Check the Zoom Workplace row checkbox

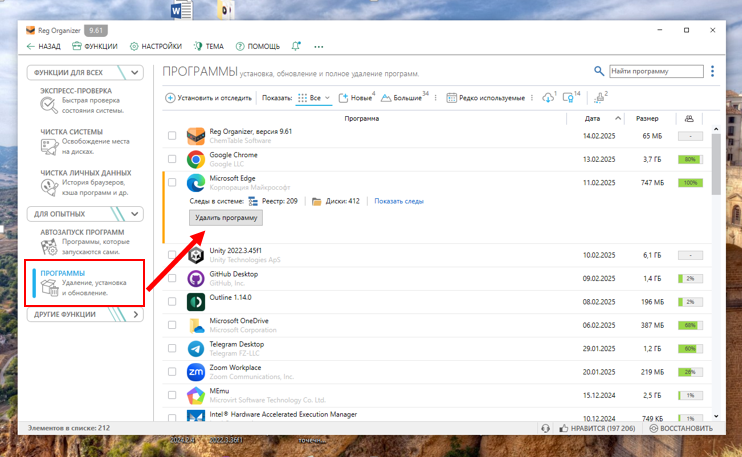coord(172,372)
